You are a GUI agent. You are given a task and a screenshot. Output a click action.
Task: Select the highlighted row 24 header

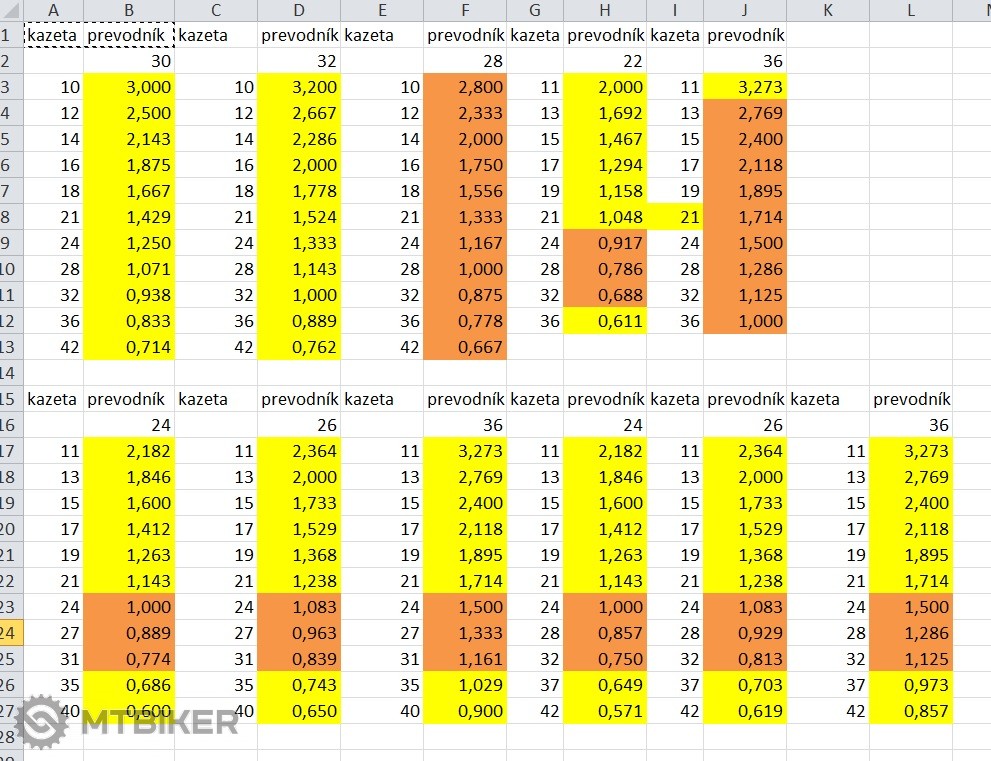[10, 633]
